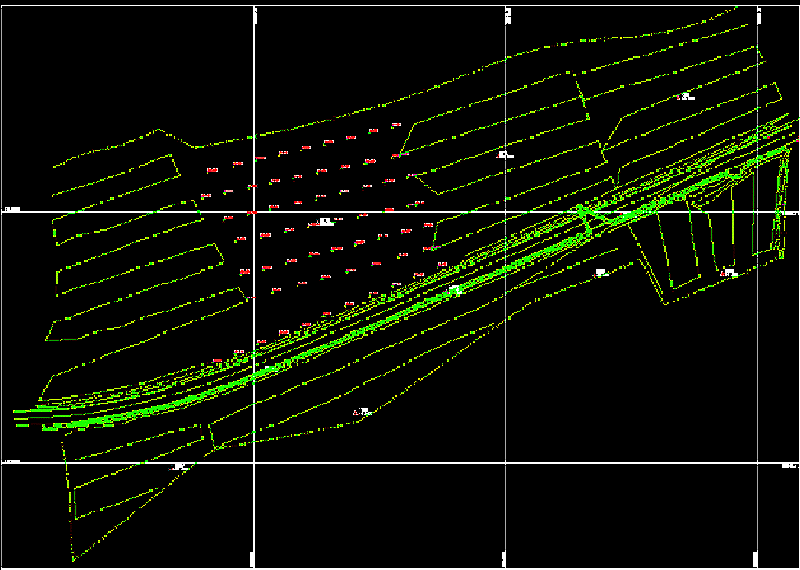The height and width of the screenshot is (570, 800).
Task: Click intersection of left vertical and lower horizontal gridlines
Action: coord(256,463)
